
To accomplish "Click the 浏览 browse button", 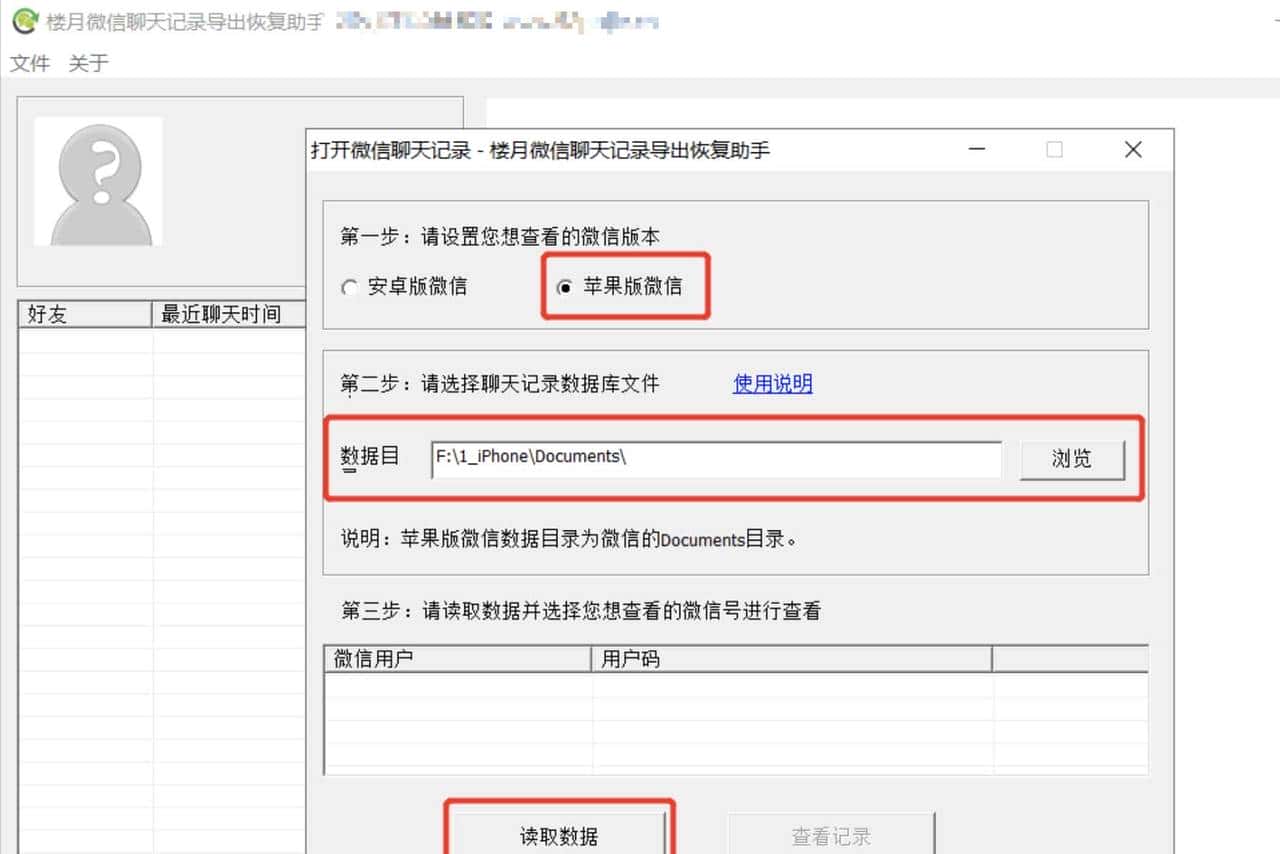I will pyautogui.click(x=1072, y=459).
